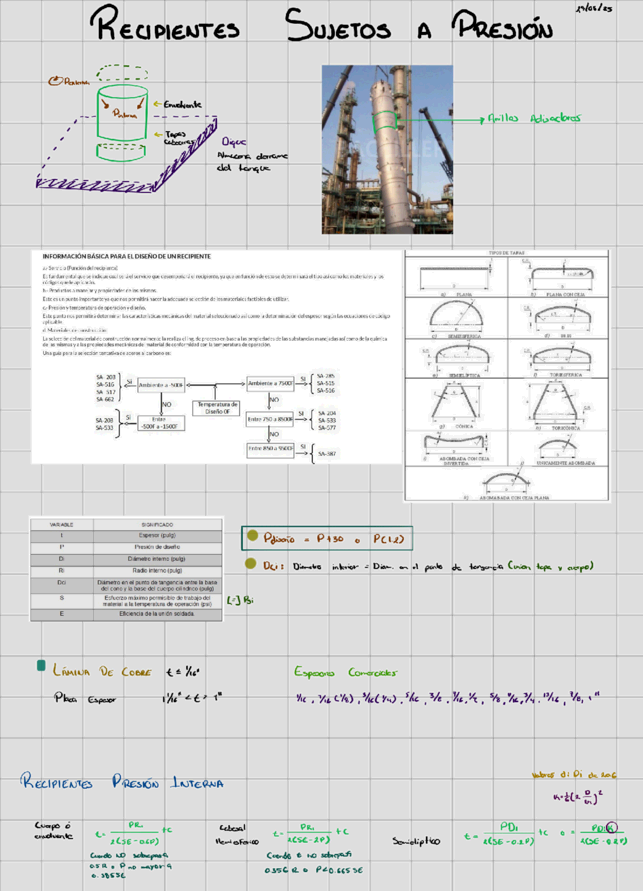This screenshot has height=891, width=643.
Task: Select the 'Presión de diseño' table cell
Action: tap(157, 547)
